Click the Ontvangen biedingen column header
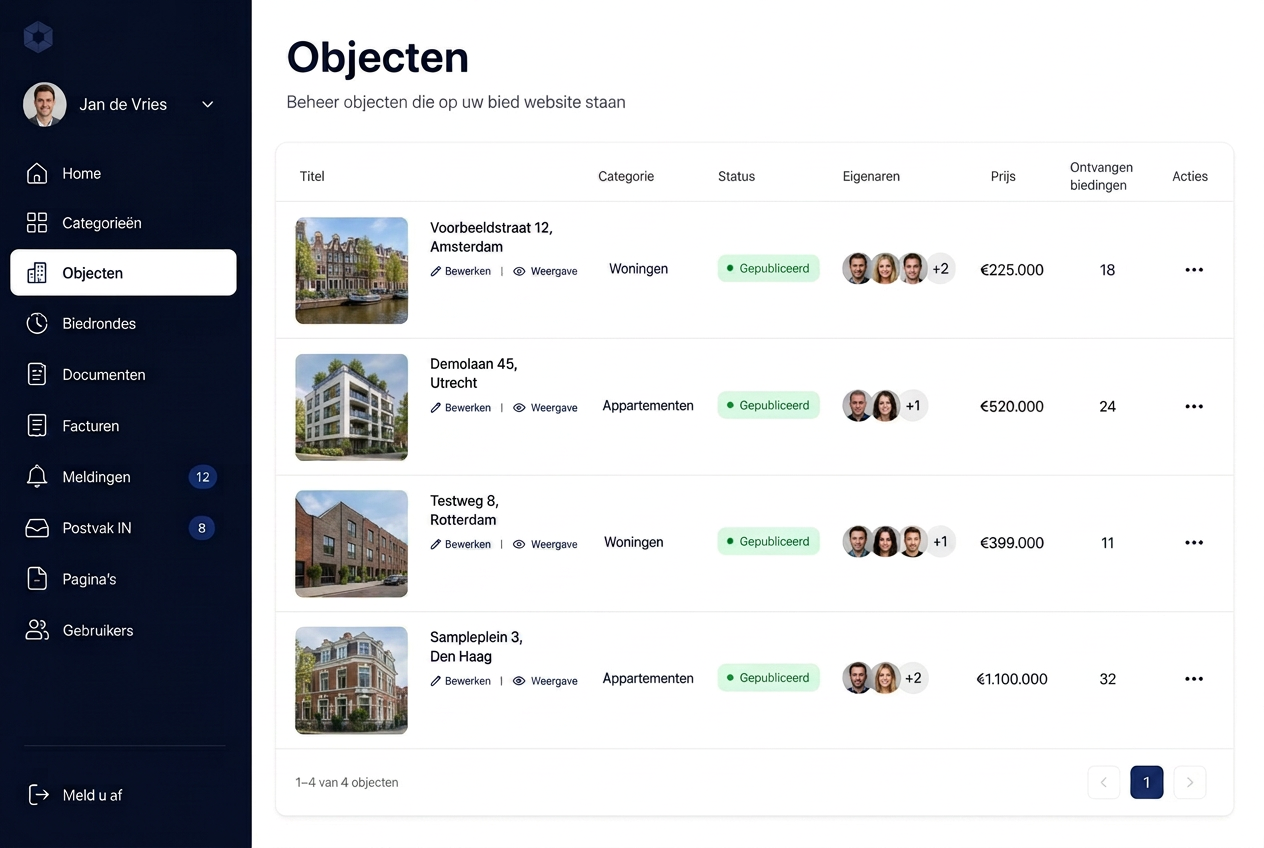The height and width of the screenshot is (848, 1264). click(x=1101, y=176)
